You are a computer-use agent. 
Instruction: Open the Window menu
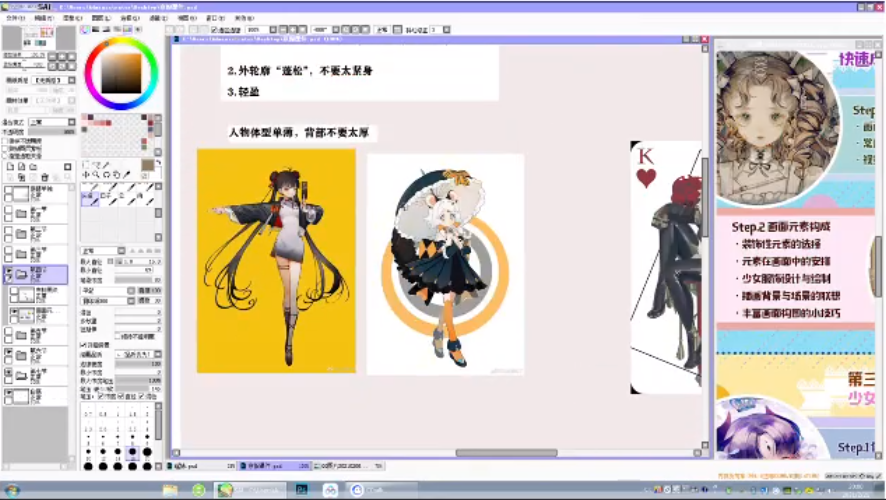pyautogui.click(x=215, y=18)
